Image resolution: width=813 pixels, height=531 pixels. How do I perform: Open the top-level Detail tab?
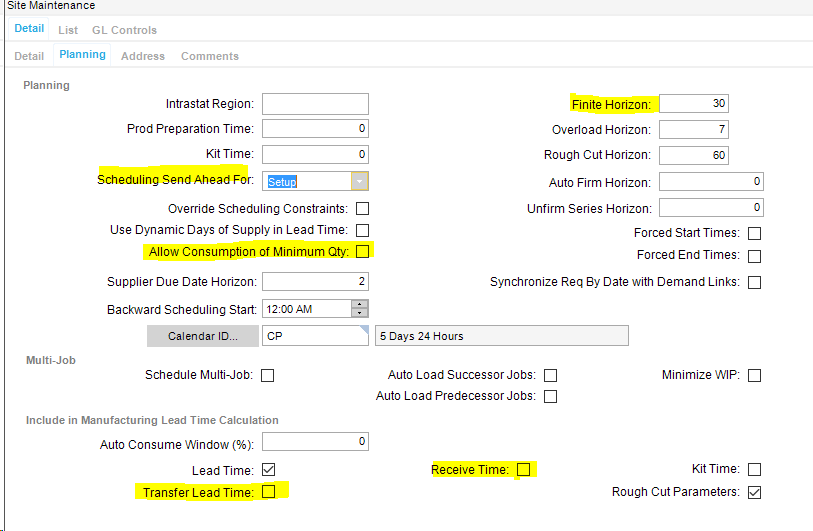tap(29, 29)
